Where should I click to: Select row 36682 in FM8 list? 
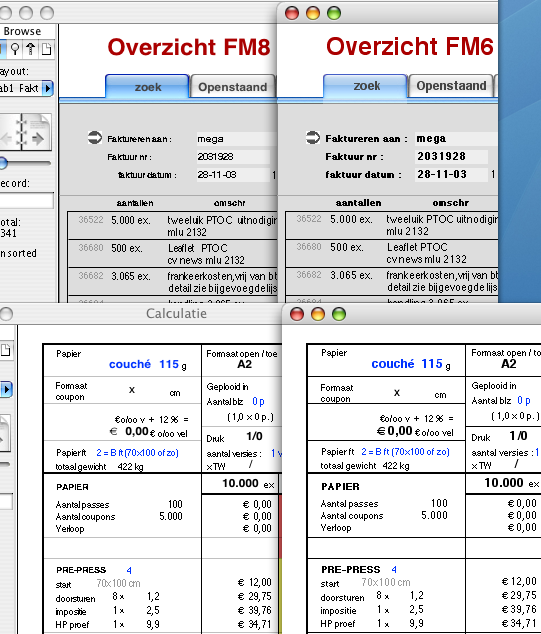(x=173, y=281)
